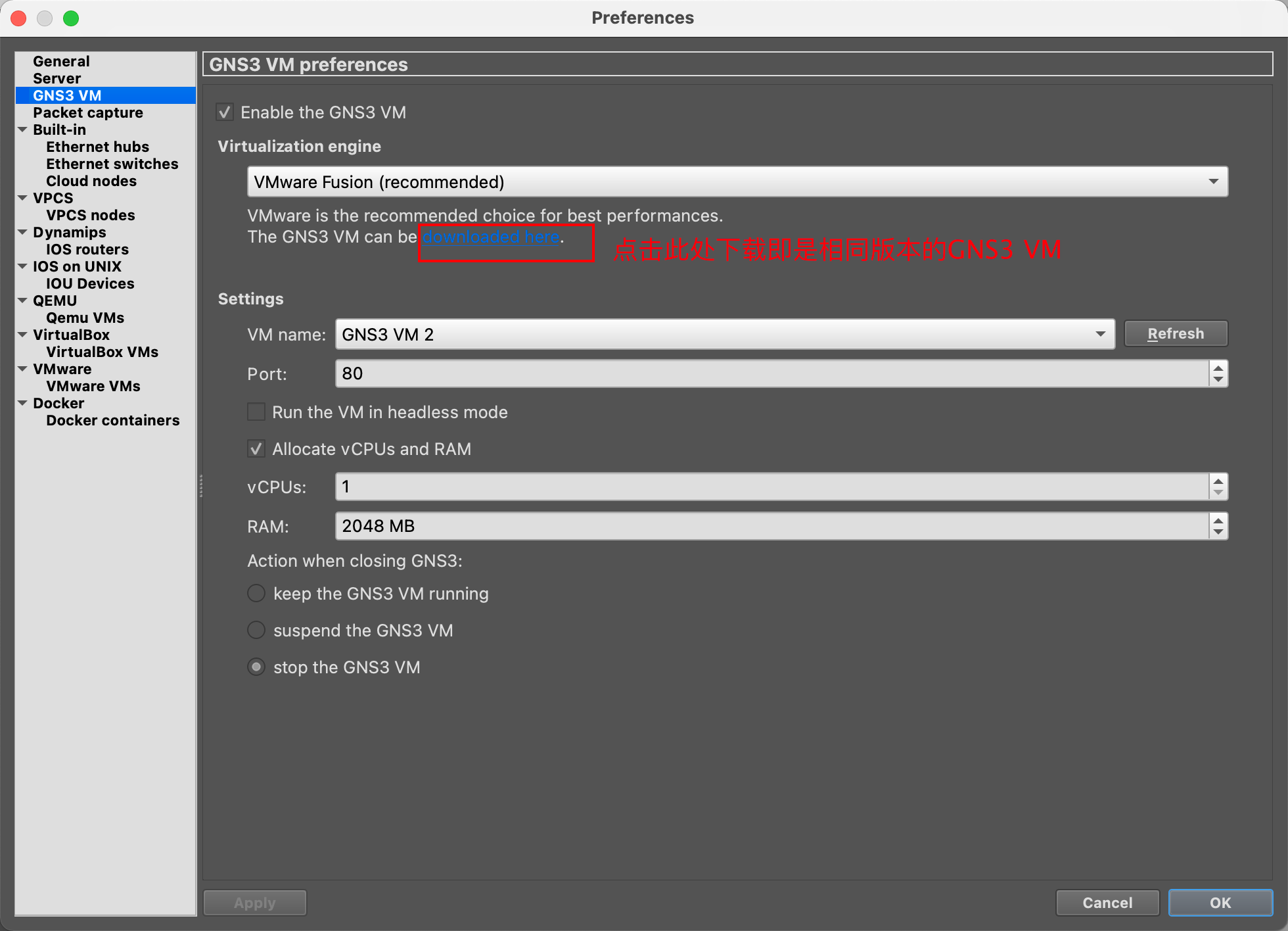Open the downloaded here link
Image resolution: width=1288 pixels, height=931 pixels.
490,237
